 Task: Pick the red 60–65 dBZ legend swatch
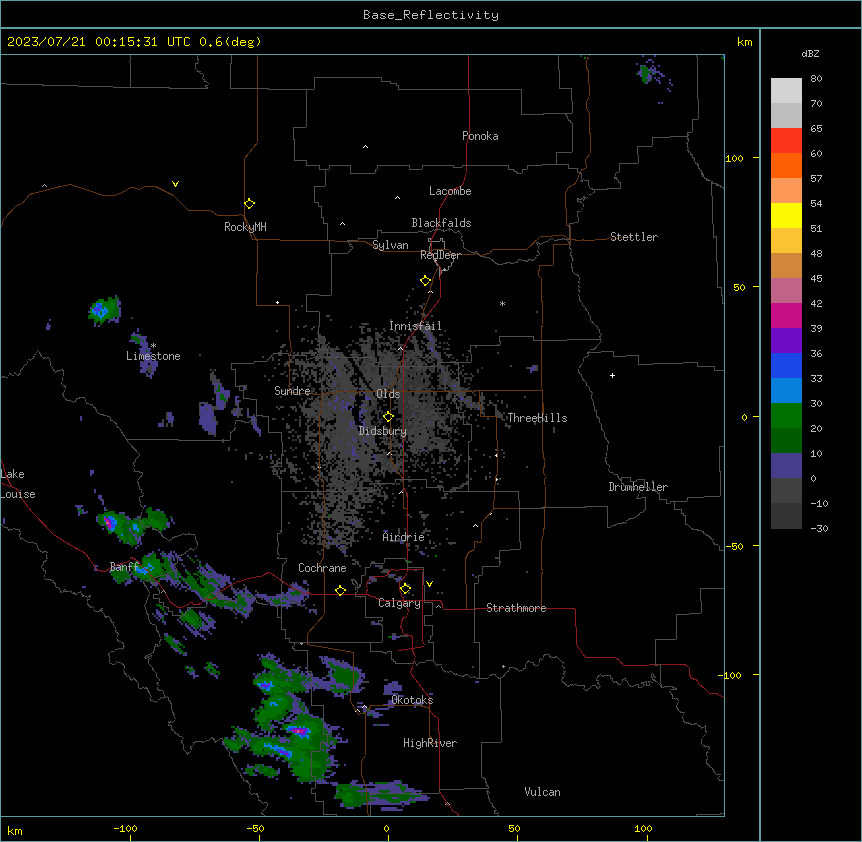786,141
